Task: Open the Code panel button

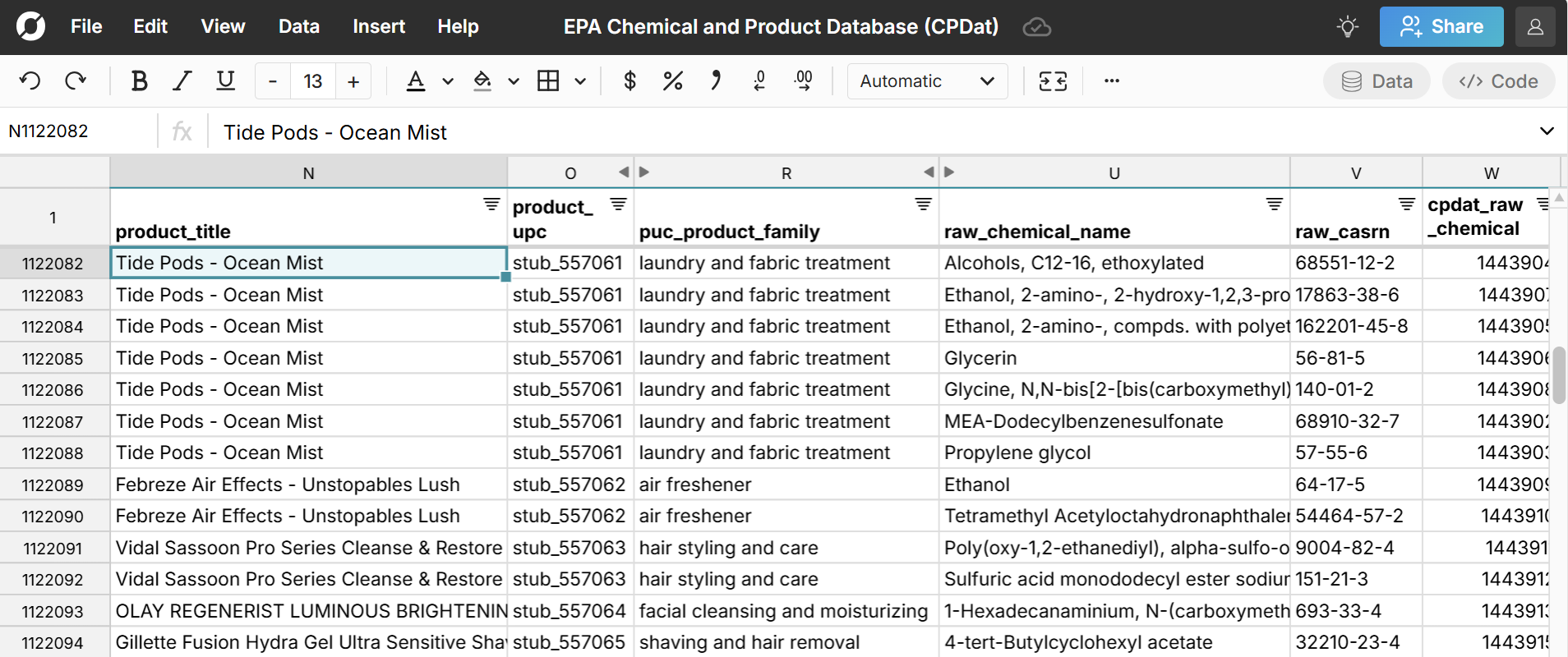Action: pos(1498,80)
